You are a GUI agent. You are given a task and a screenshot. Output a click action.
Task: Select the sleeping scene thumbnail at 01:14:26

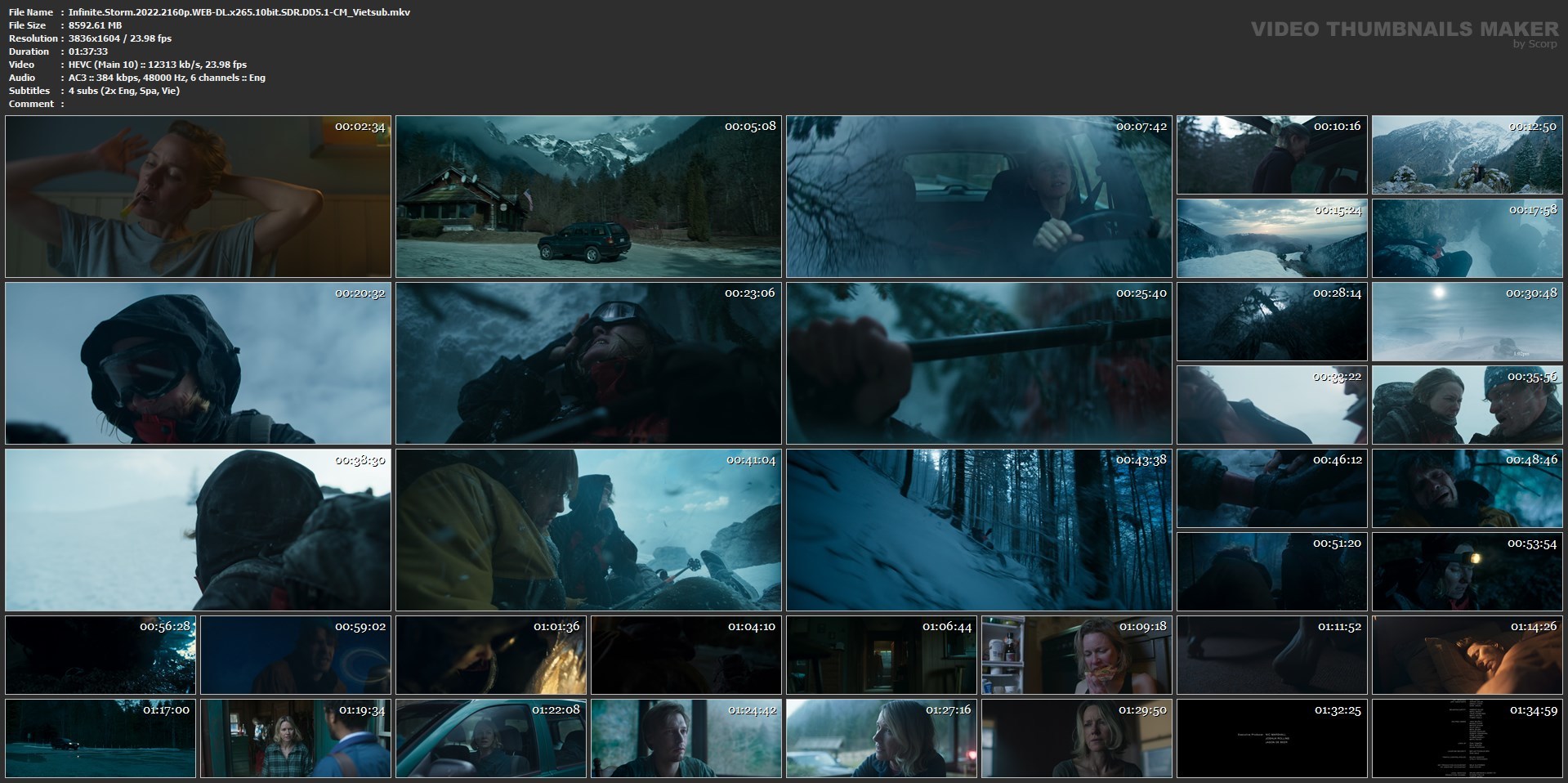(1467, 655)
